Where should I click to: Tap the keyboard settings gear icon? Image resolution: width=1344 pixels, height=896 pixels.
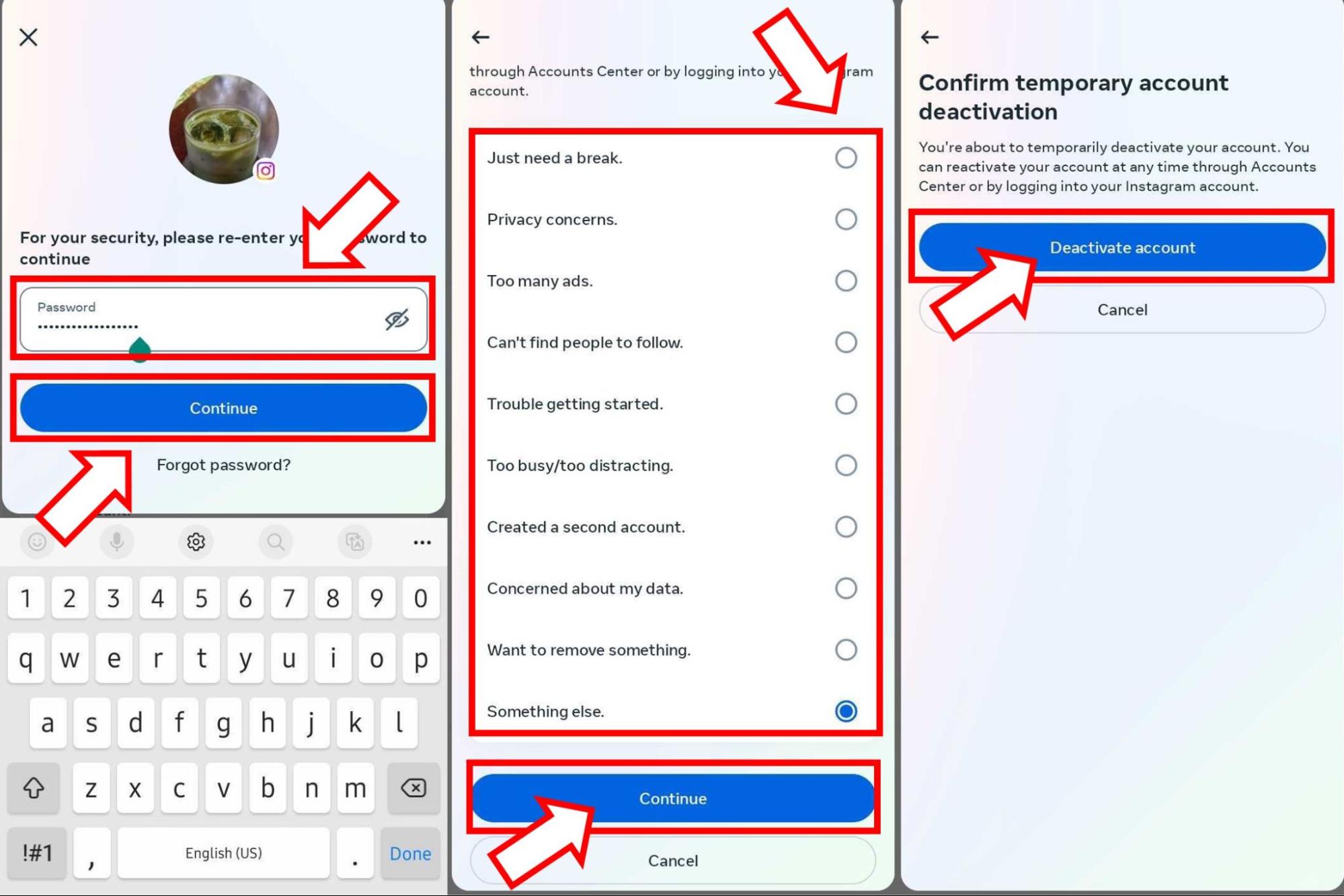[x=196, y=541]
